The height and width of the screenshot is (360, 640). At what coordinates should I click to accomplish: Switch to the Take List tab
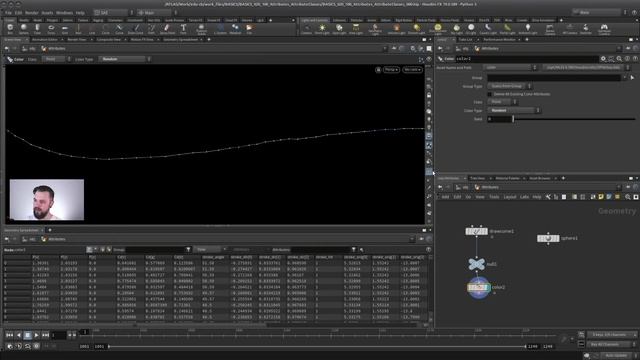(x=465, y=40)
